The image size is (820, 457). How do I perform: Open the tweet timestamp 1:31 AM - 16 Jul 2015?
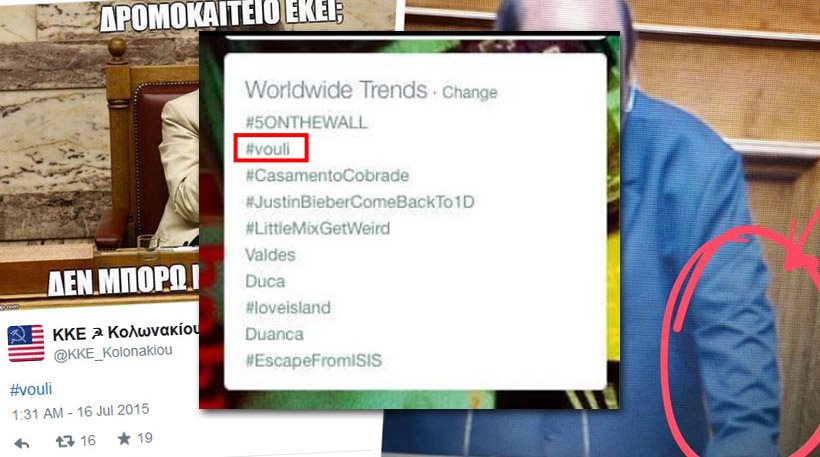[x=81, y=412]
